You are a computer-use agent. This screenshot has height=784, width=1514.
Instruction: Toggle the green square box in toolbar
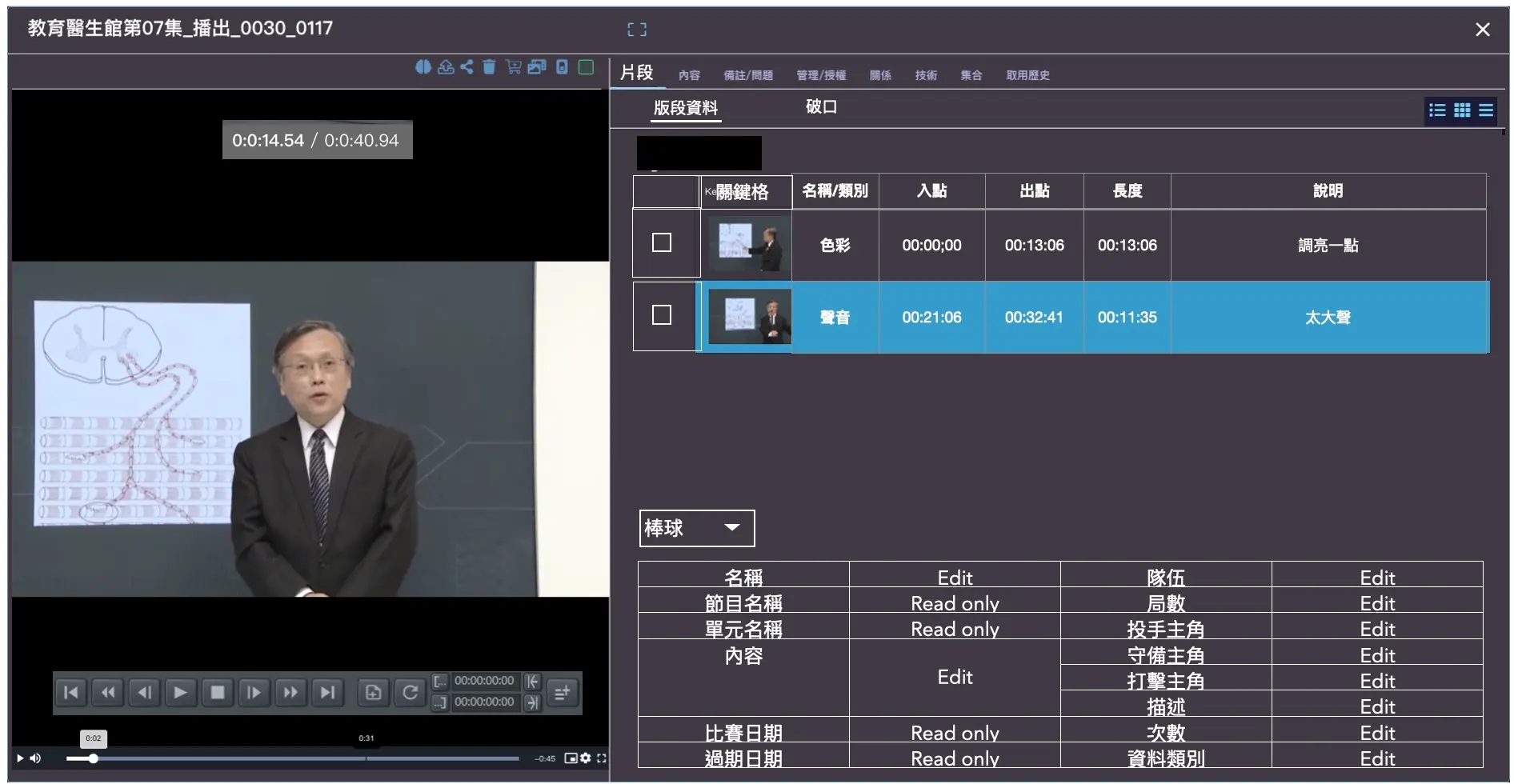(x=586, y=67)
